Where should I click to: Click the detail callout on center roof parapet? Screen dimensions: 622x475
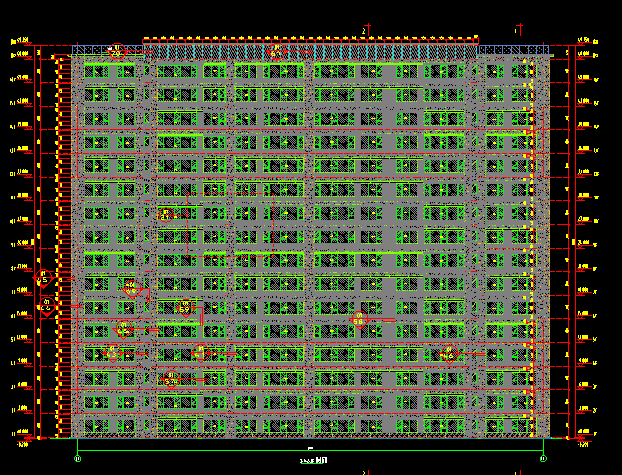click(274, 50)
